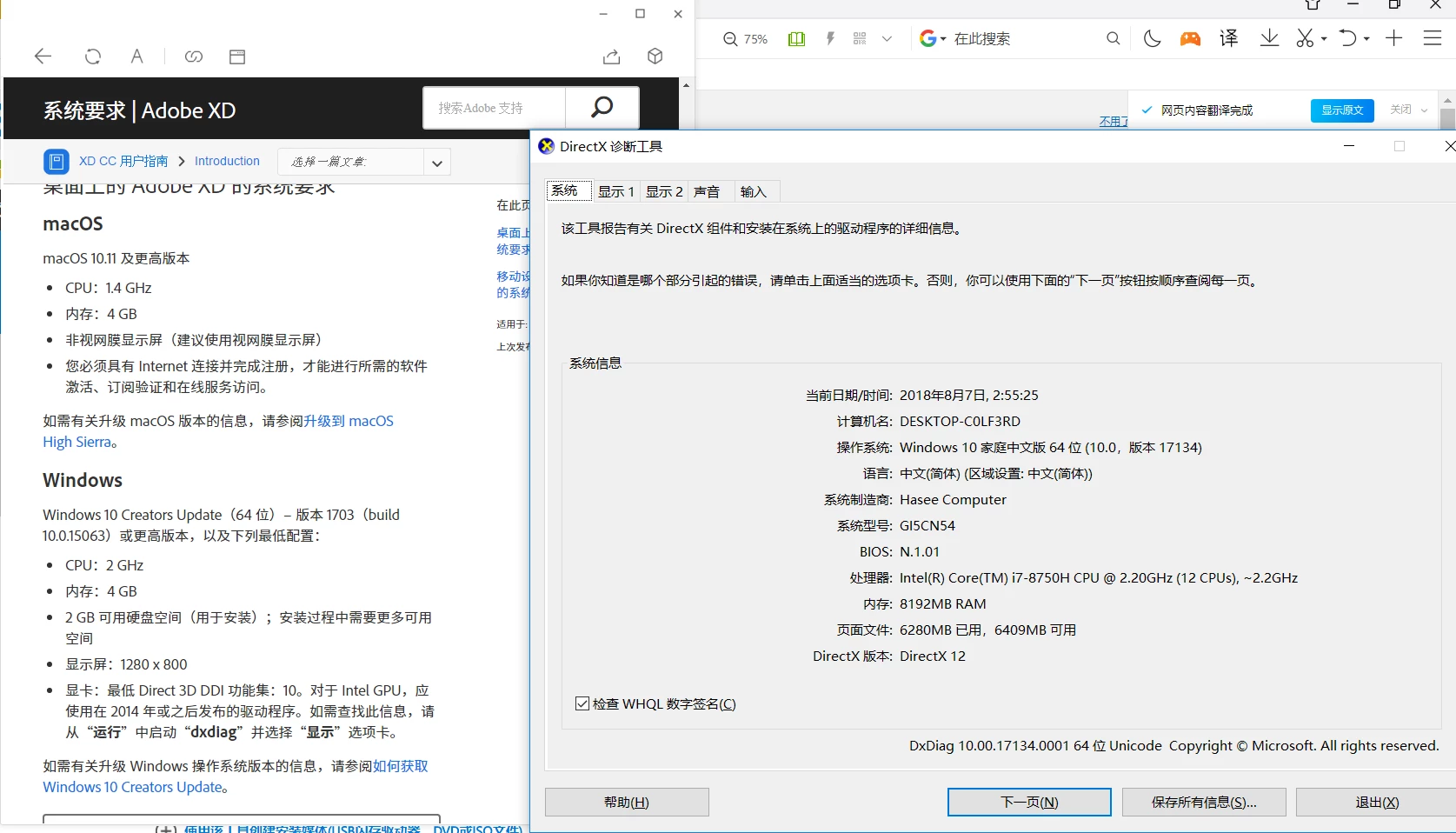Enable night mode moon icon

click(1152, 38)
